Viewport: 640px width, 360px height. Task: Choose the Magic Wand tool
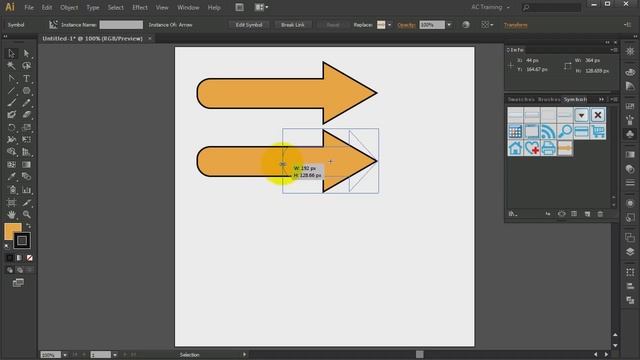[x=11, y=66]
